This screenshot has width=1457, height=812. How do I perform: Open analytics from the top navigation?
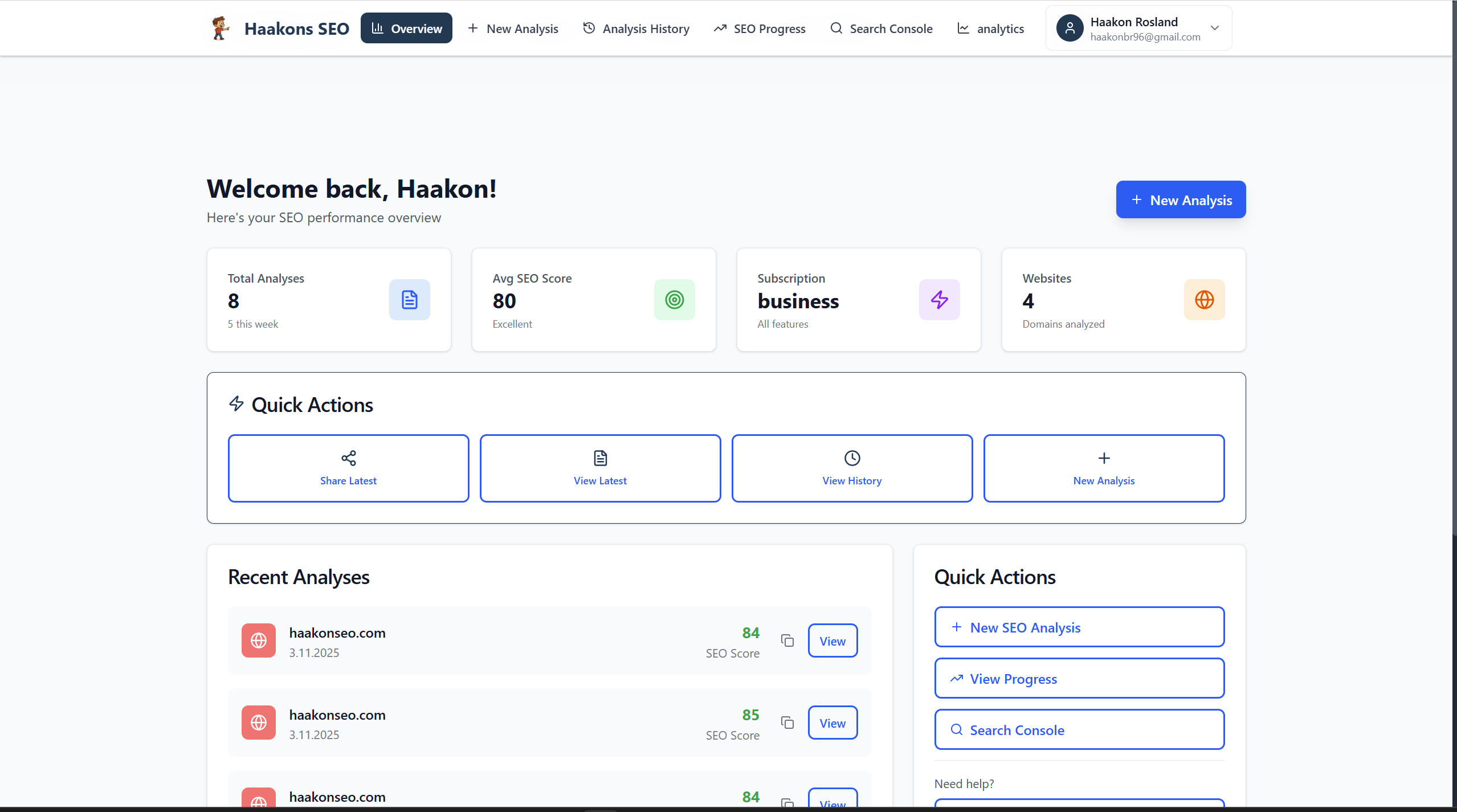coord(990,28)
